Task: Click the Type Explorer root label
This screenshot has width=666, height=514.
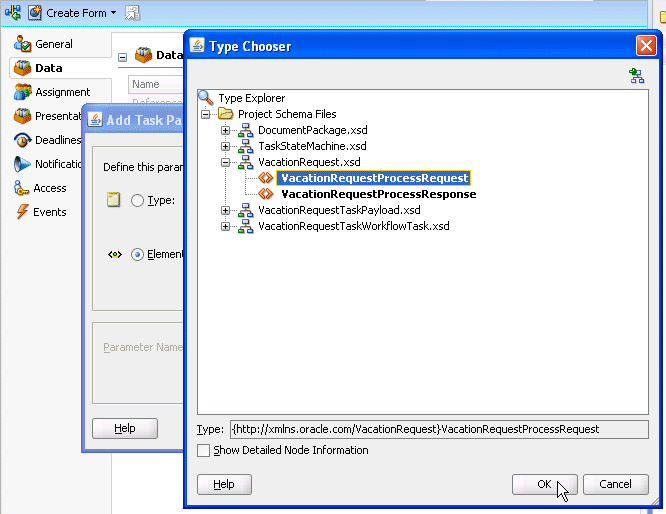Action: [x=251, y=98]
